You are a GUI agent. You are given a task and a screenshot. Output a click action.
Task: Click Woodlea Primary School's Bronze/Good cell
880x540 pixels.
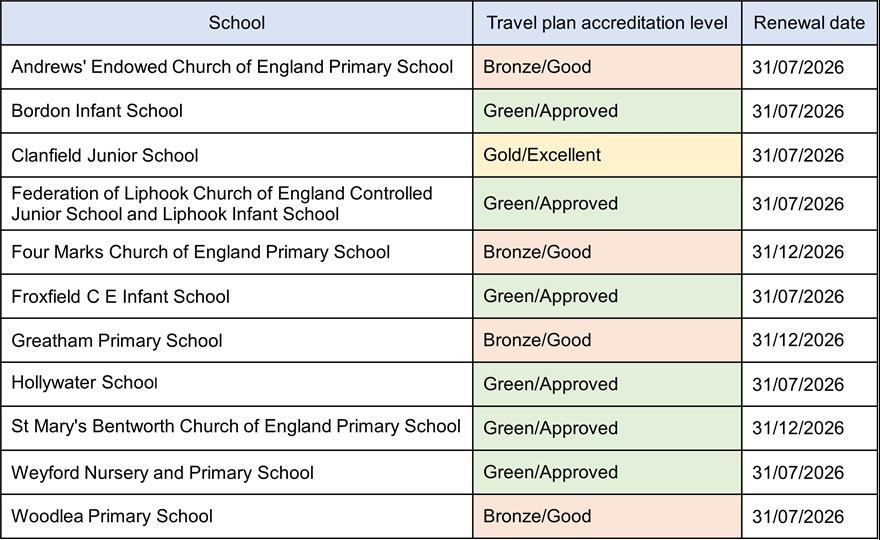coord(537,516)
